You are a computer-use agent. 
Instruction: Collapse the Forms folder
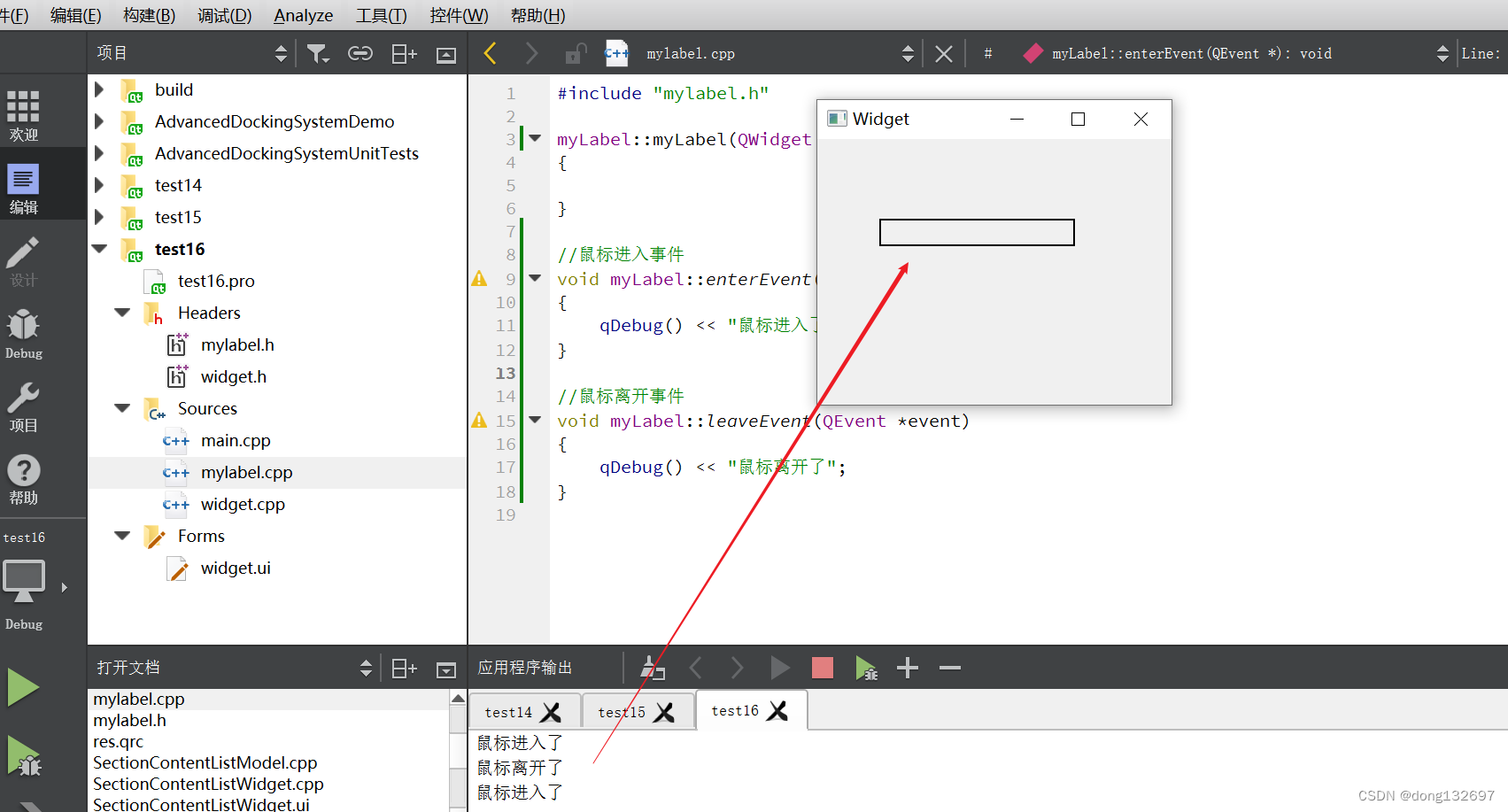(x=122, y=536)
